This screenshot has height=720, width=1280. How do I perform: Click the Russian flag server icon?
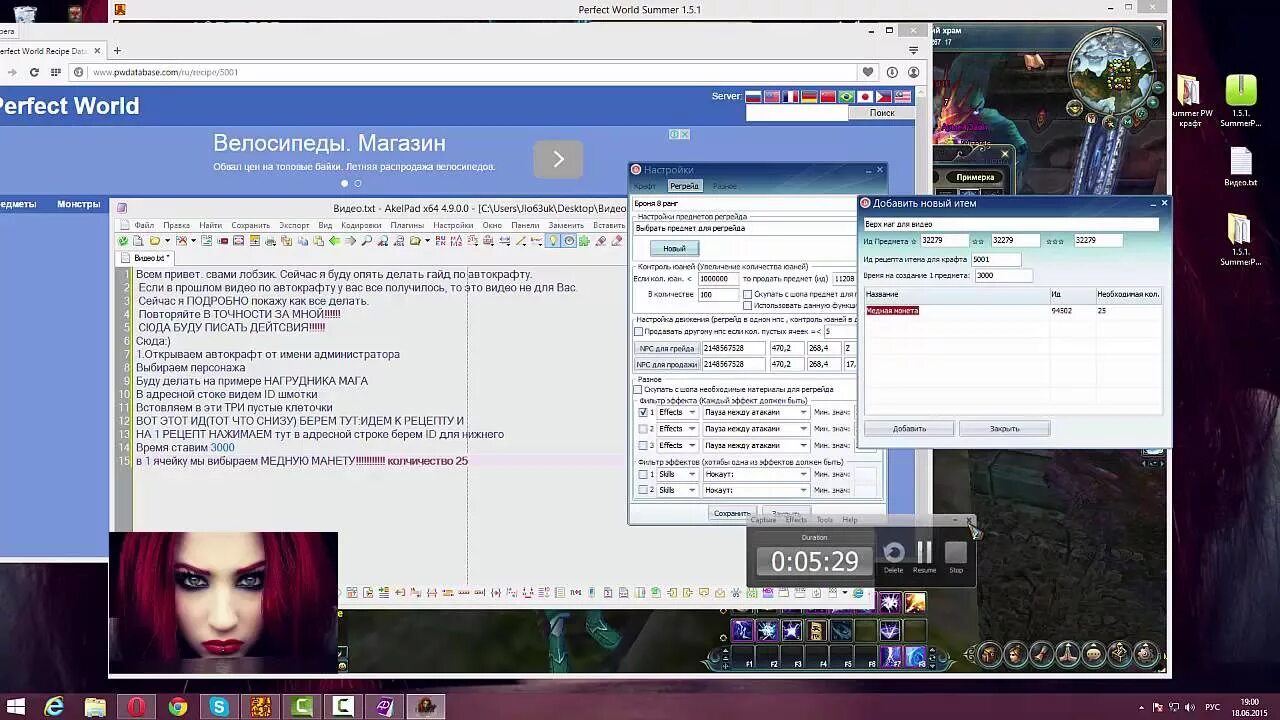(x=753, y=97)
